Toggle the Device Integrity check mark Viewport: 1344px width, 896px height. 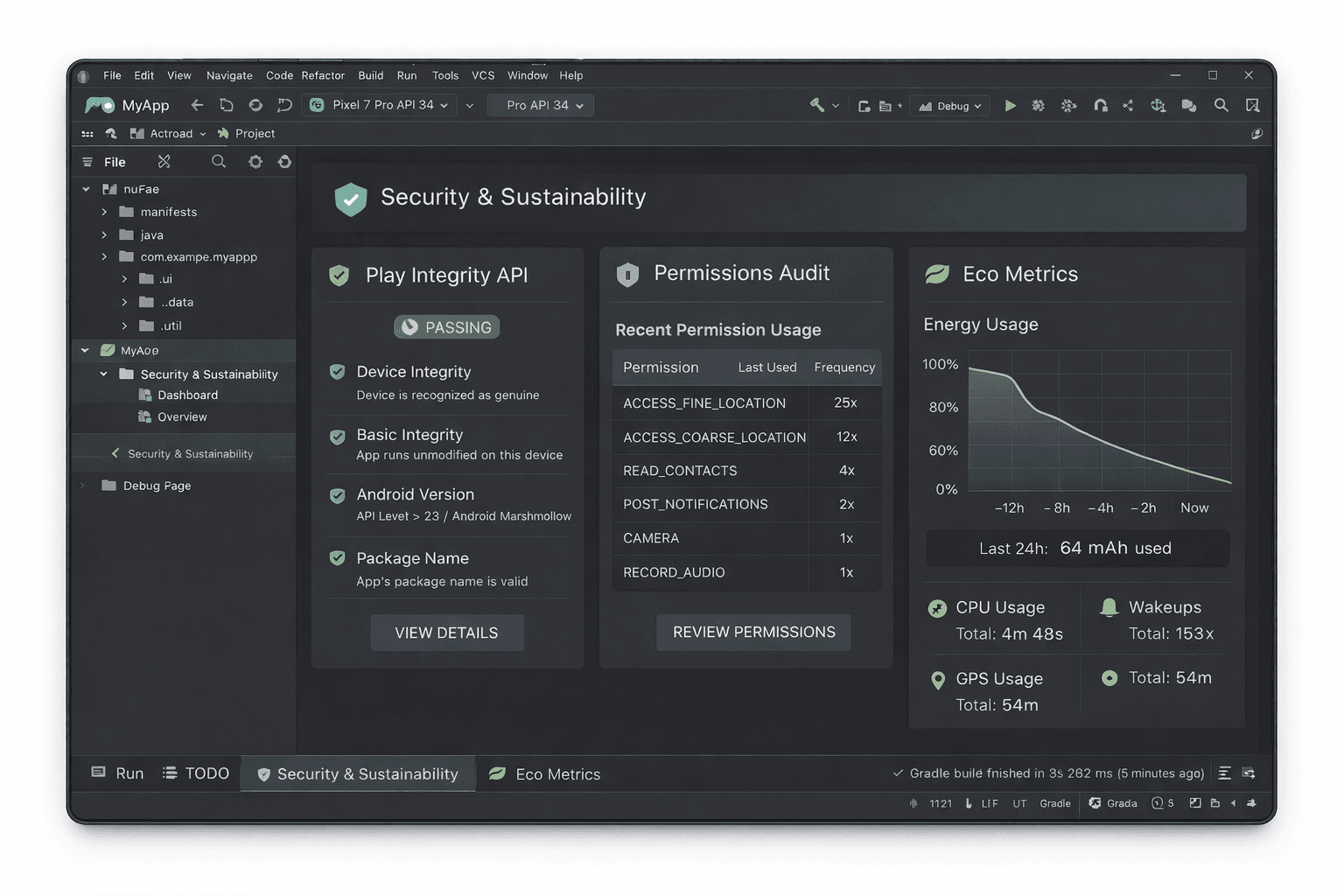[x=337, y=372]
